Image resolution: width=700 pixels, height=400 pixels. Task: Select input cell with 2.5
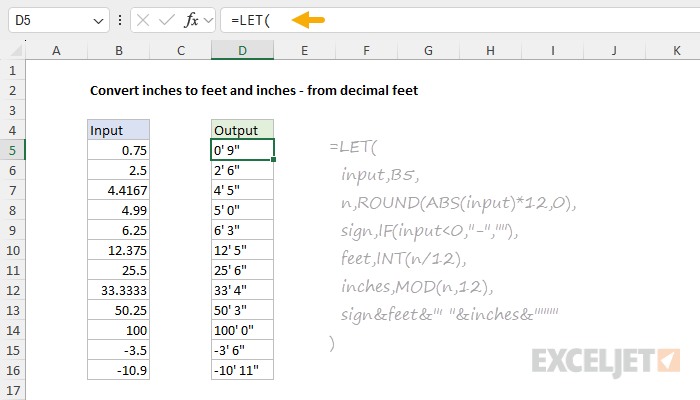click(119, 171)
